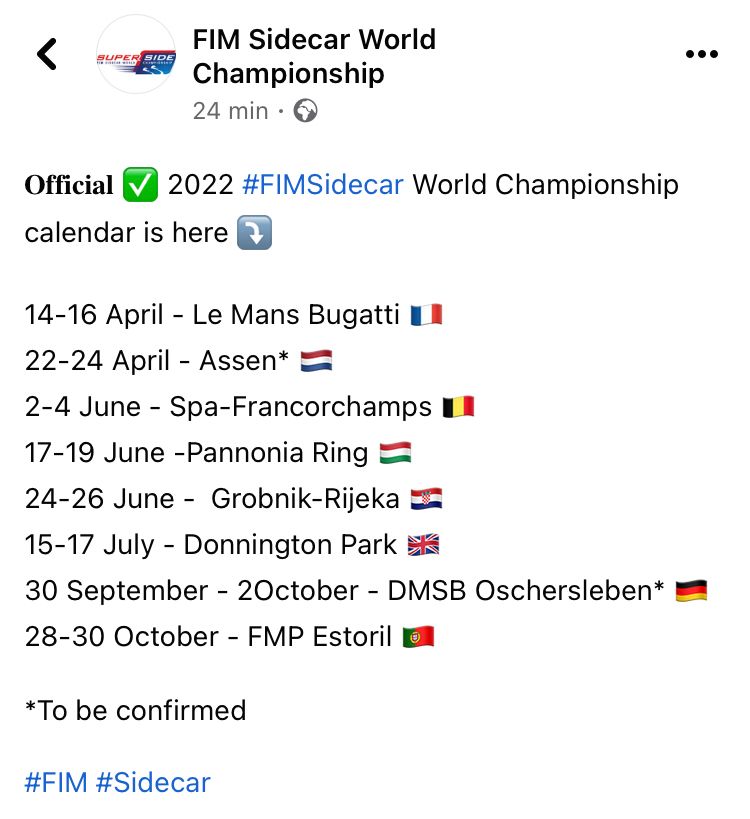
Task: Open FIM Sidecar World Championship page name
Action: [314, 56]
